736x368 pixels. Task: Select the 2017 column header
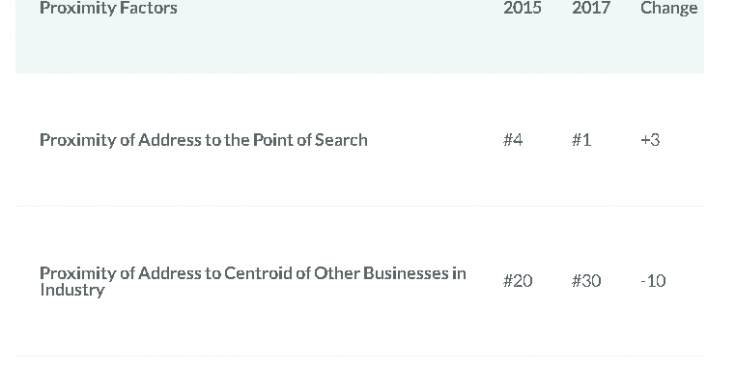click(x=591, y=8)
